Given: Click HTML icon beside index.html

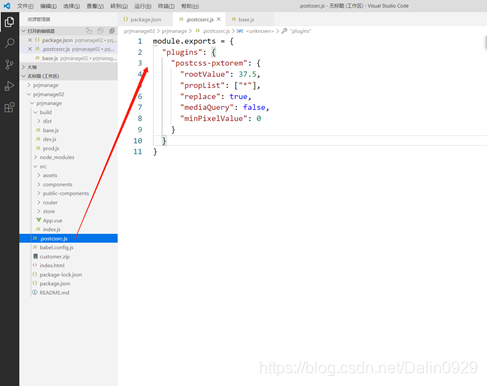Looking at the screenshot, I should pos(35,265).
